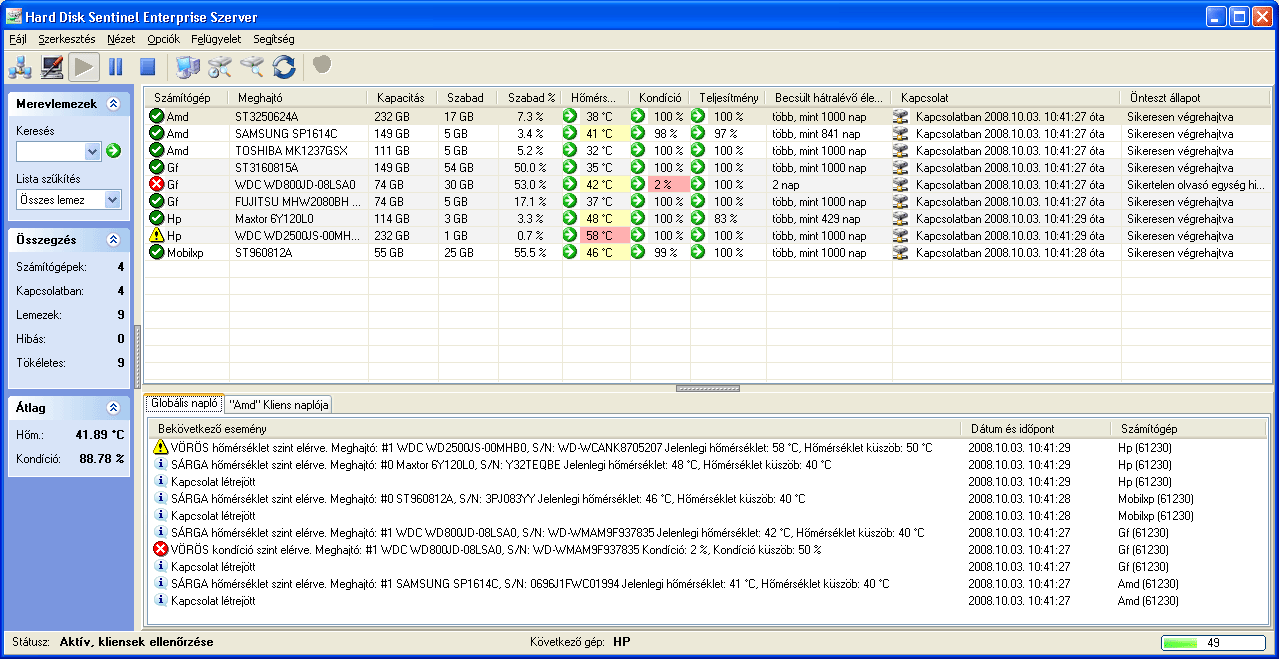Select the TOSHIBA MK1237GSX drive row
The width and height of the screenshot is (1279, 659).
(x=290, y=151)
